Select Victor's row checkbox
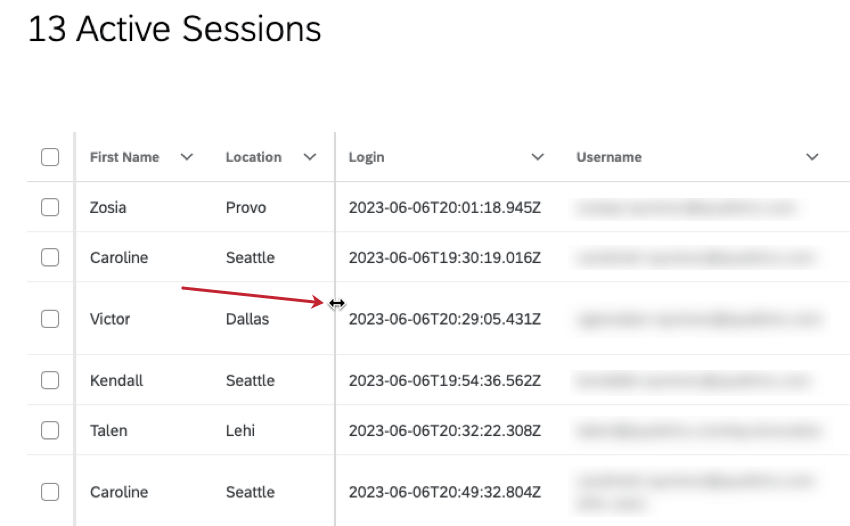This screenshot has height=526, width=850. (x=50, y=319)
